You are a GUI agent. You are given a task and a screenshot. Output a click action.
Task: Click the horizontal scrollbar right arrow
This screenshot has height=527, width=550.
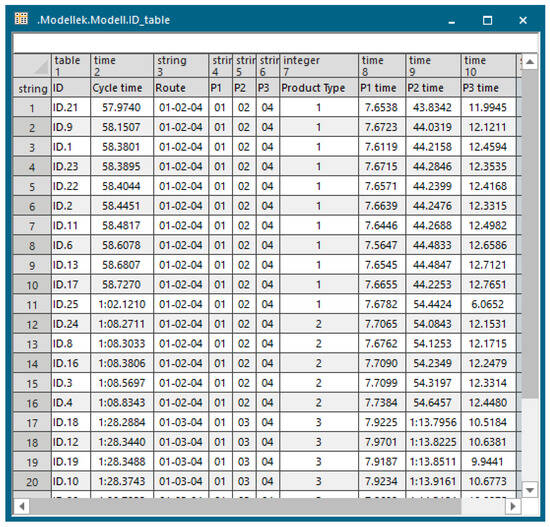pyautogui.click(x=513, y=506)
